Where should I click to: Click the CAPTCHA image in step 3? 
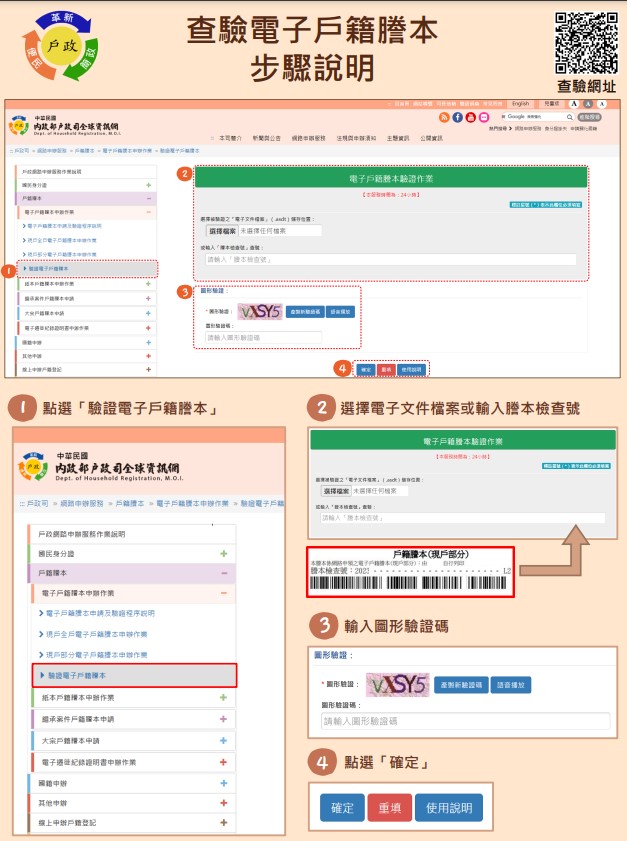click(396, 685)
